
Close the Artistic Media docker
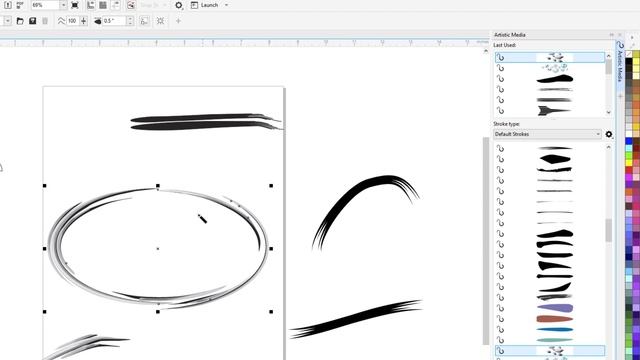[x=620, y=35]
